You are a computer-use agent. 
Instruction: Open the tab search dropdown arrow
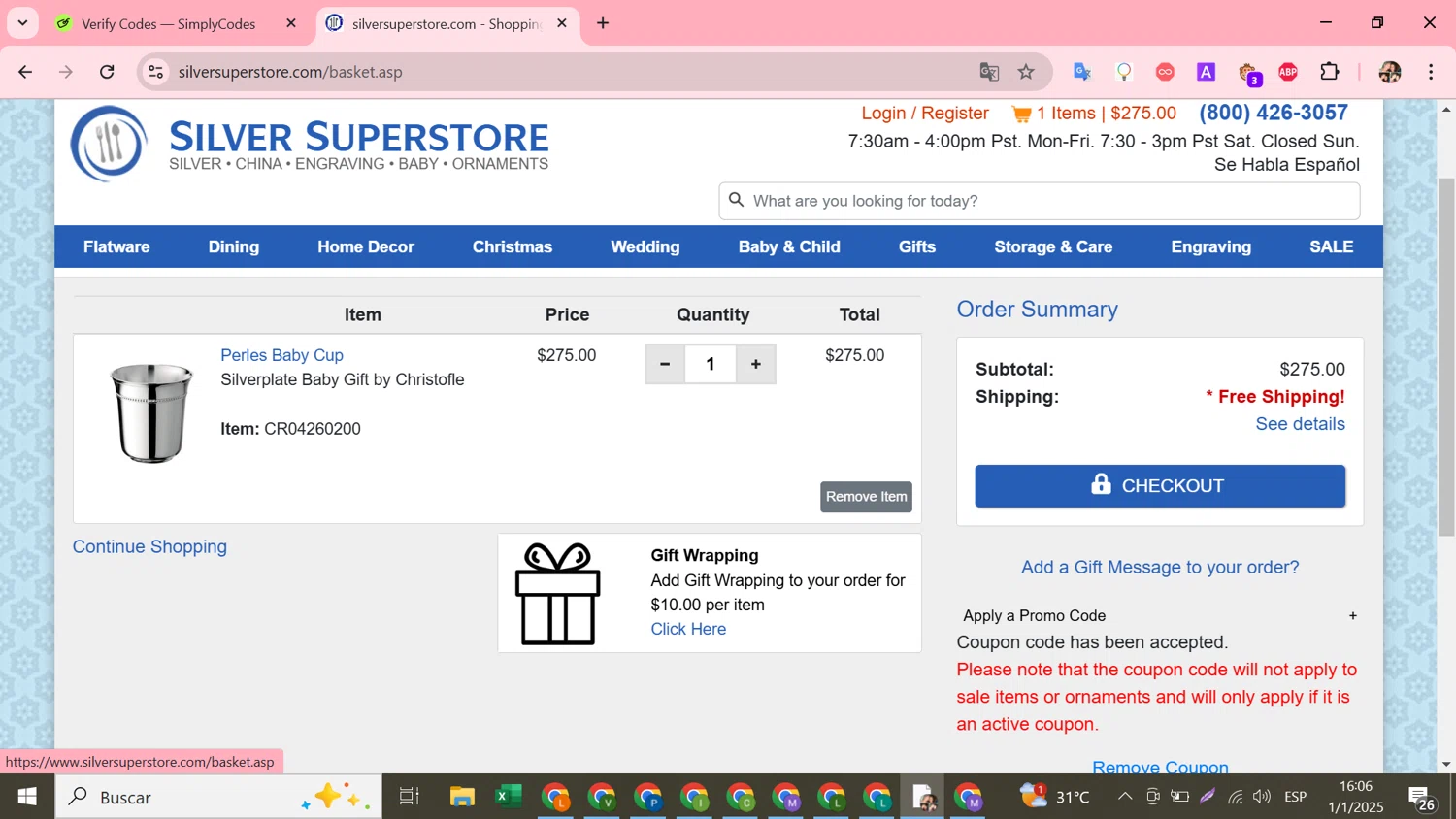tap(22, 23)
